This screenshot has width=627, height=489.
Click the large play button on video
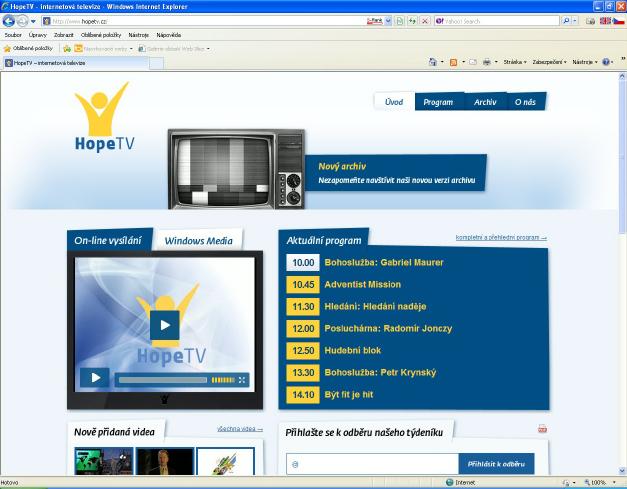click(165, 325)
